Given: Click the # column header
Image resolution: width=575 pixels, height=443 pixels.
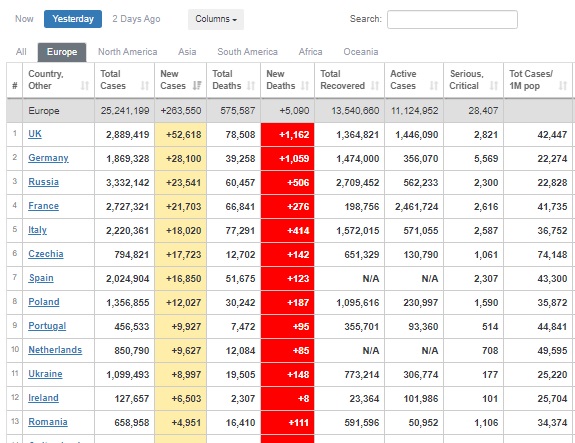Looking at the screenshot, I should coord(15,86).
